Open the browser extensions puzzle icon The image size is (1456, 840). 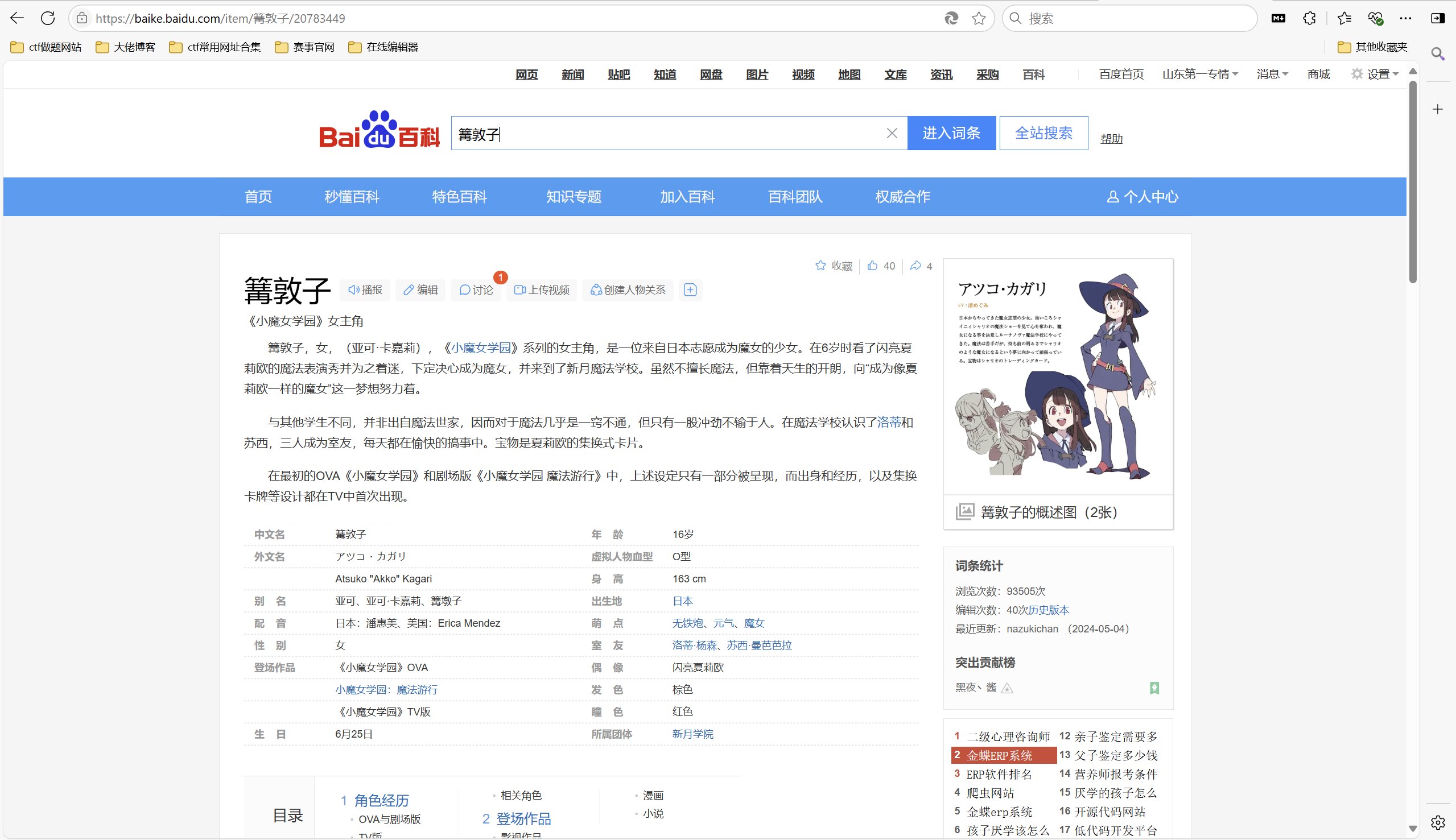pyautogui.click(x=1309, y=18)
